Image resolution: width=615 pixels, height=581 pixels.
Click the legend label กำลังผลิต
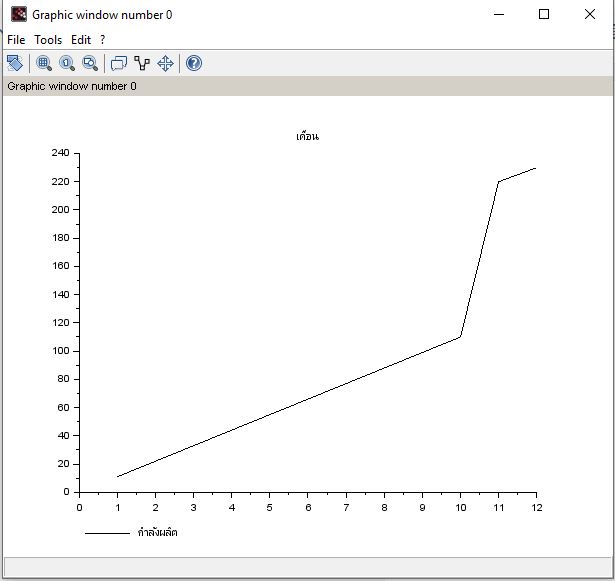(x=158, y=532)
